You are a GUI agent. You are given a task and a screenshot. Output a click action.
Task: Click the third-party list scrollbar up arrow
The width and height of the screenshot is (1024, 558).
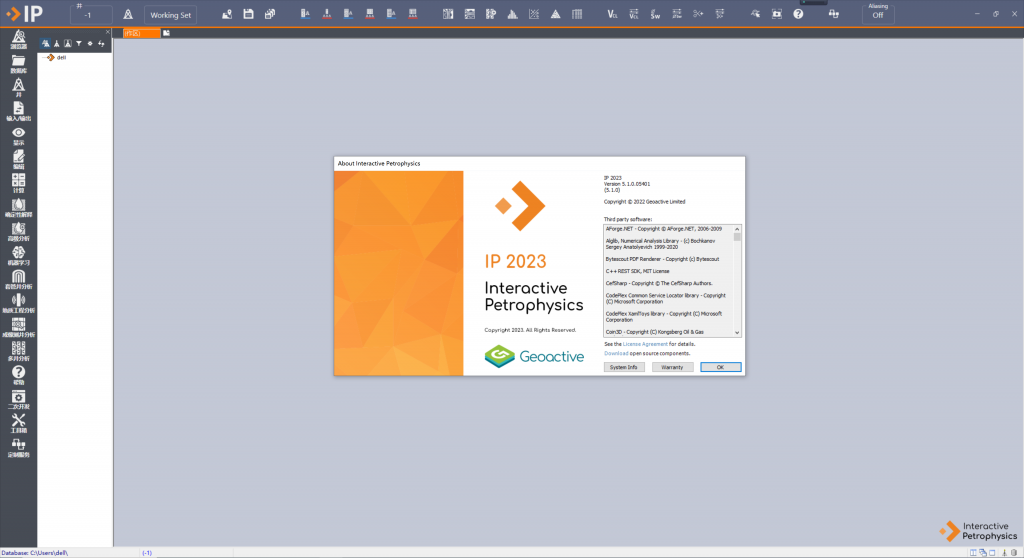737,229
